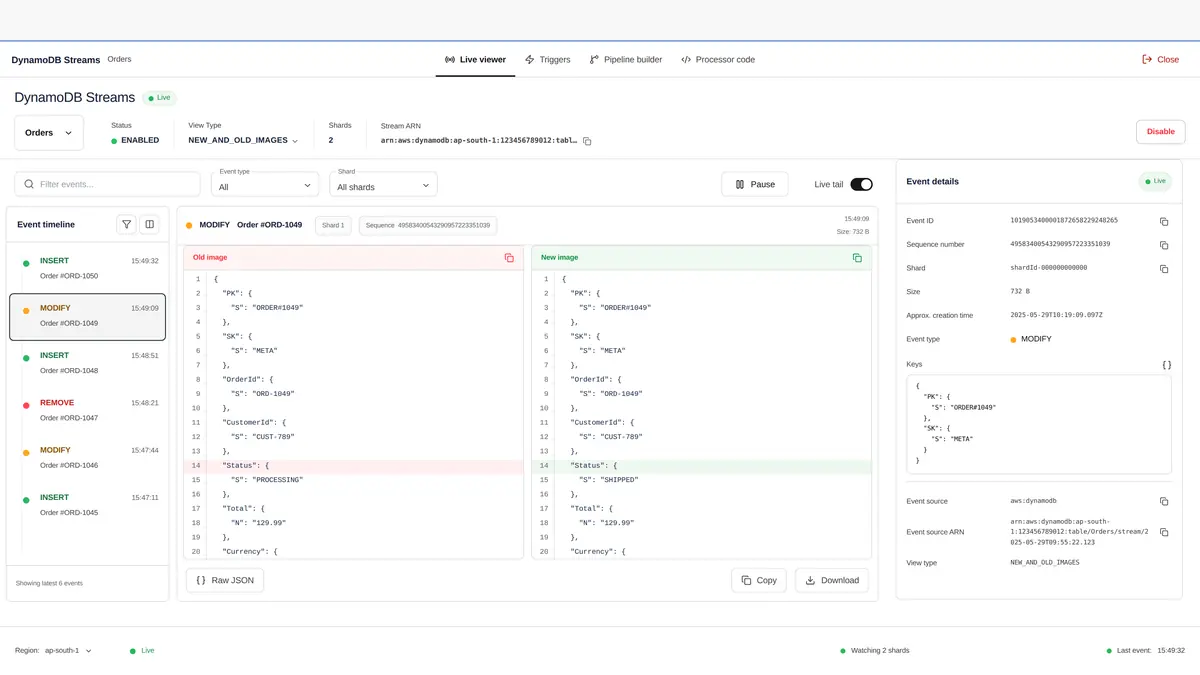Image resolution: width=1200 pixels, height=675 pixels.
Task: Select the REMOVE Order #ORD-1047 event
Action: pos(87,410)
